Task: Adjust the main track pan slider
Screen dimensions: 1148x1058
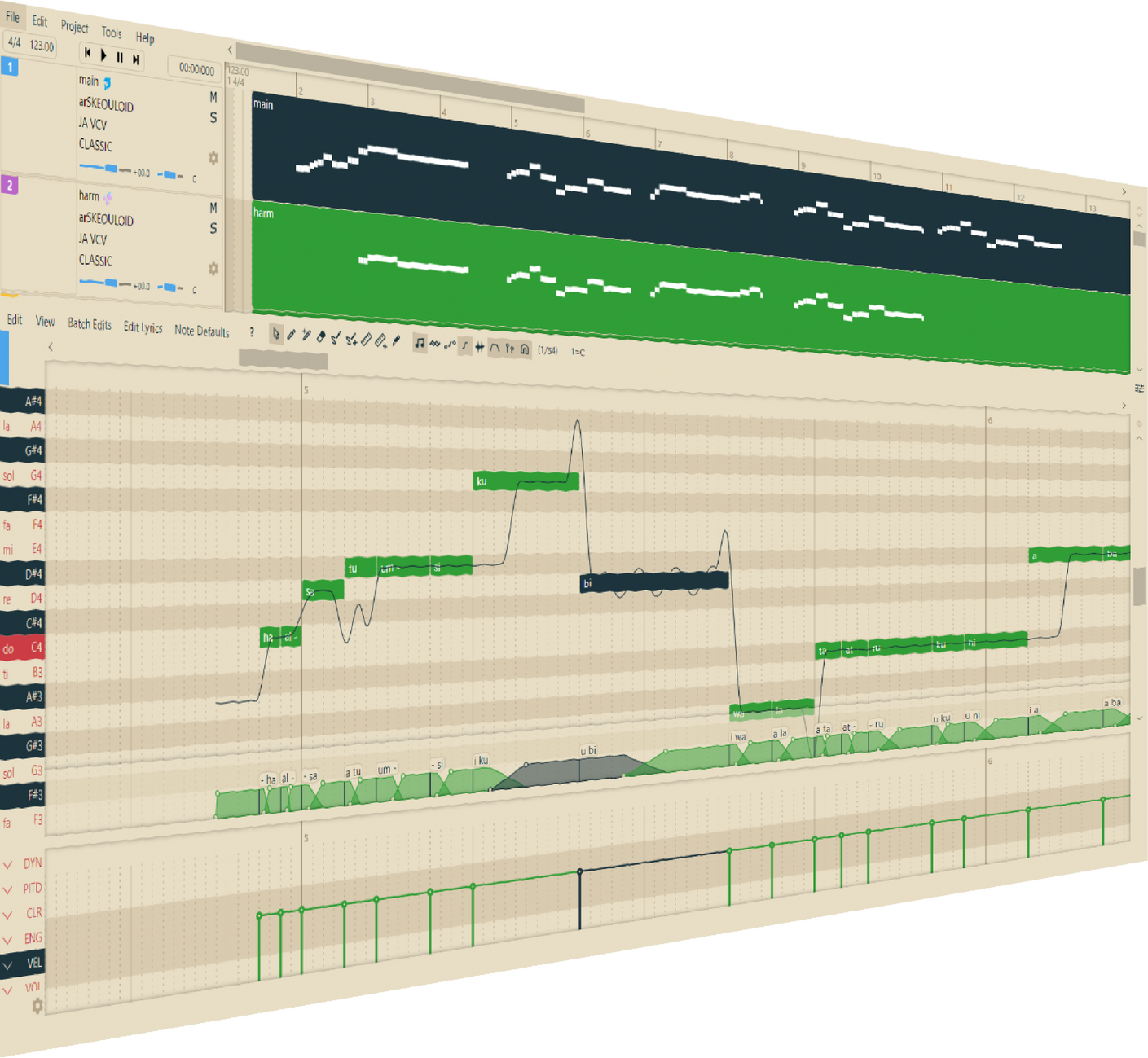Action: coord(170,174)
